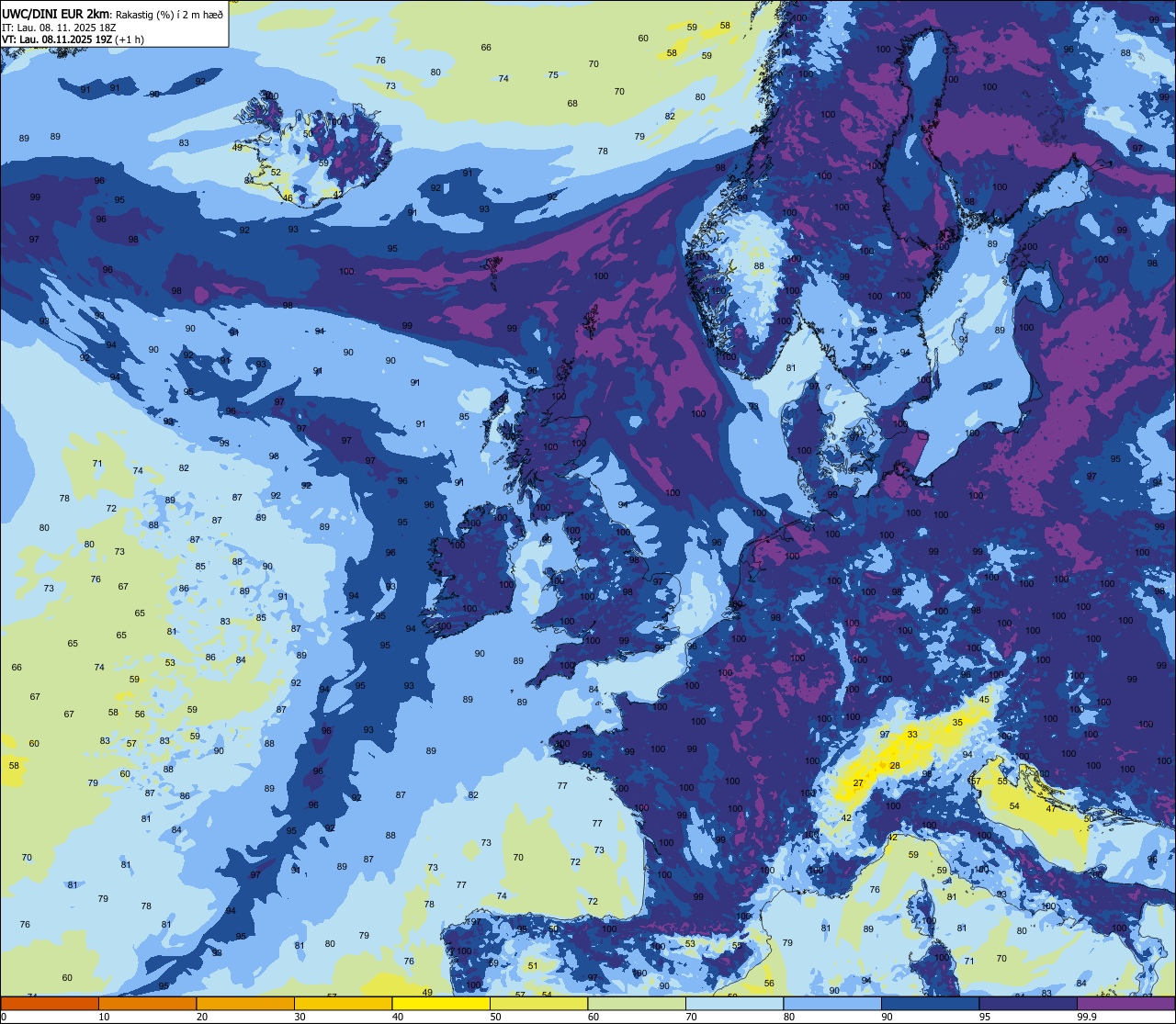Click the orange 10–20 legend color segment

pos(147,1003)
